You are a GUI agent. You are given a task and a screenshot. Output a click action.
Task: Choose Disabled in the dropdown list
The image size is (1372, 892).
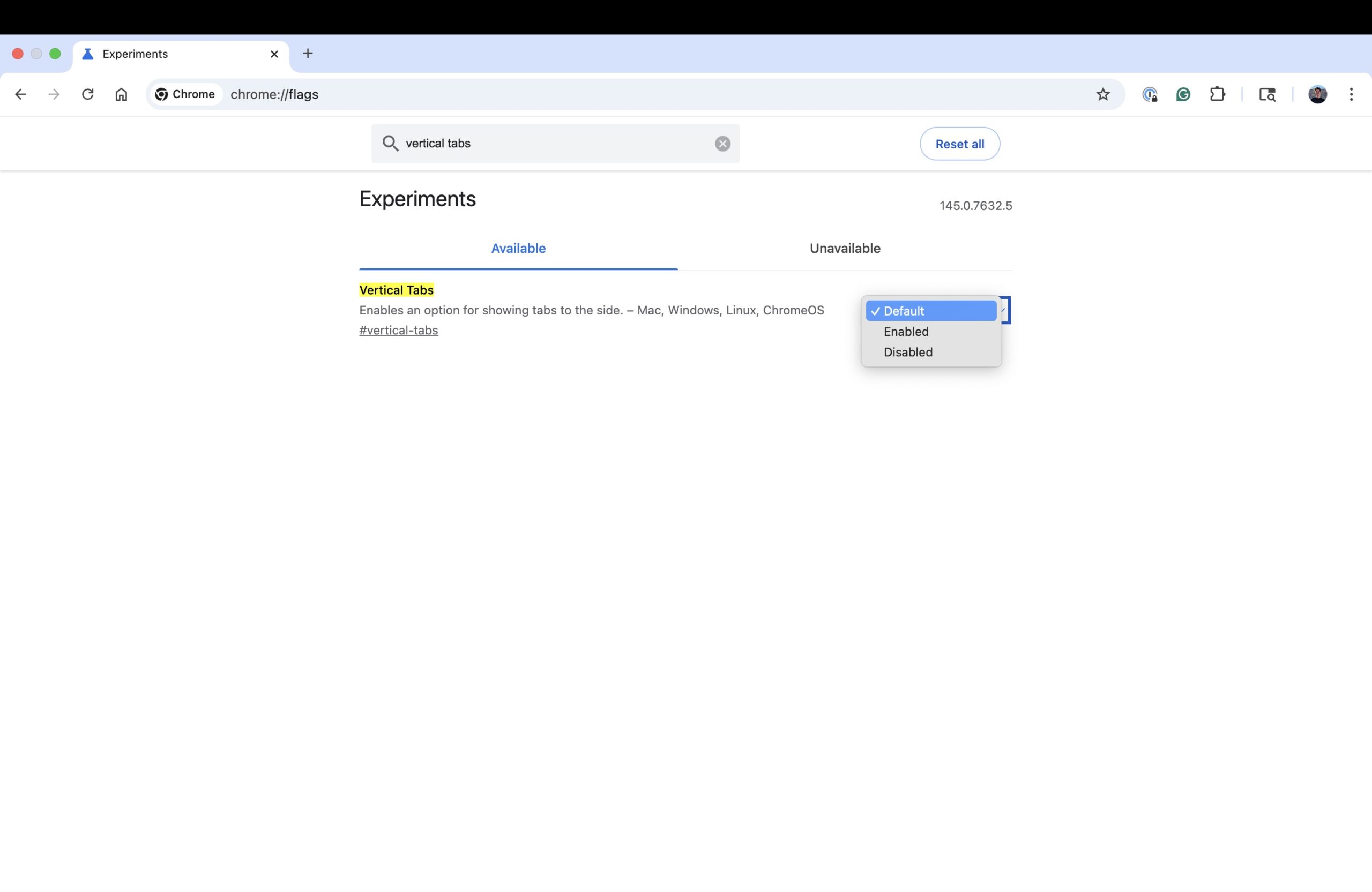click(907, 352)
